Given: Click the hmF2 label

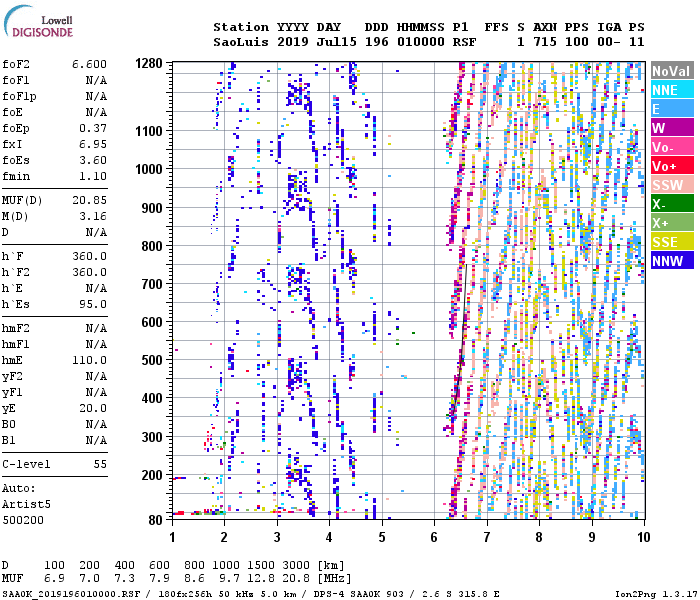Looking at the screenshot, I should point(16,329).
